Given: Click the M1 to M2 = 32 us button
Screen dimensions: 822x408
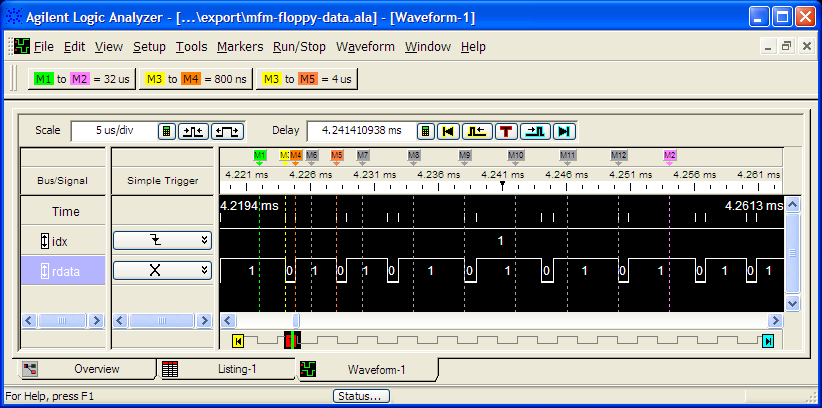Looking at the screenshot, I should (x=82, y=79).
